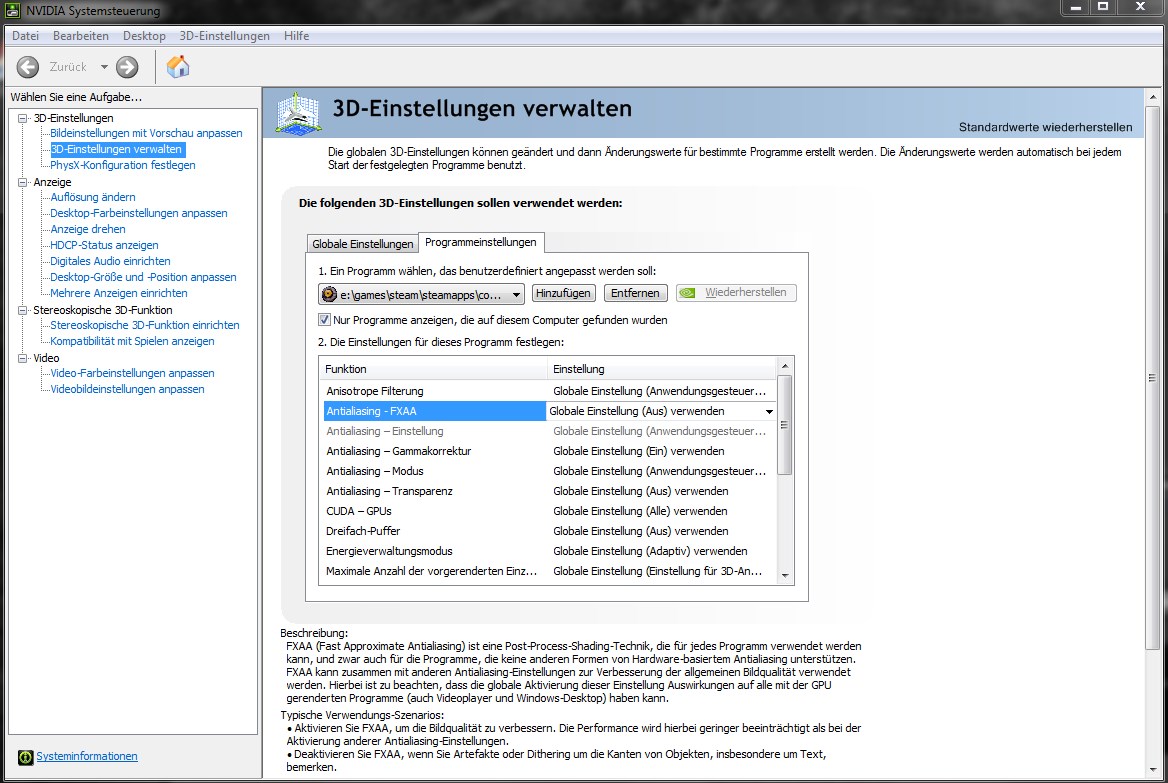Screen dimensions: 1168x783
Task: Click settings list scroll-down arrow
Action: [x=784, y=576]
